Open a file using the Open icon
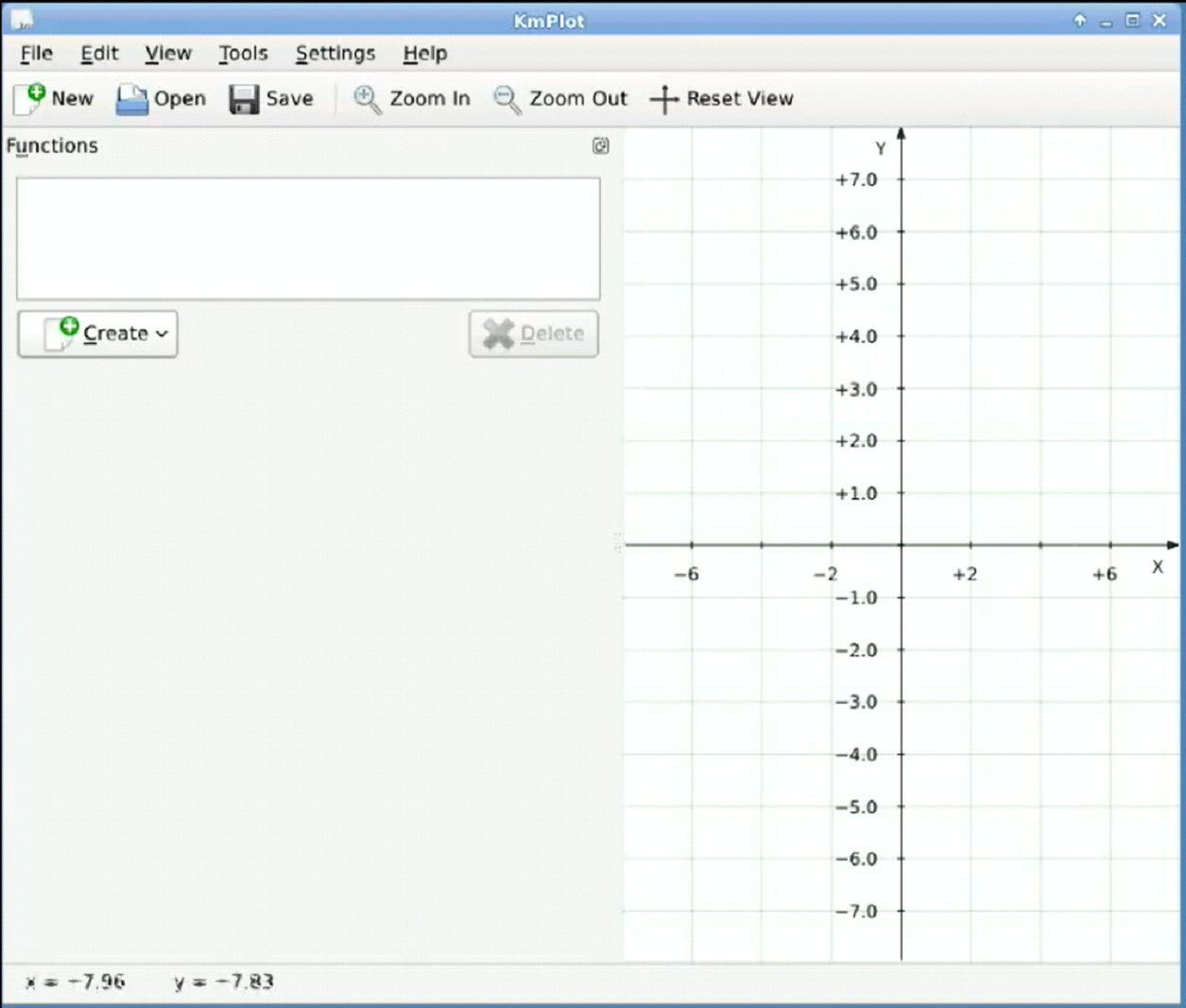The width and height of the screenshot is (1186, 1008). [132, 99]
